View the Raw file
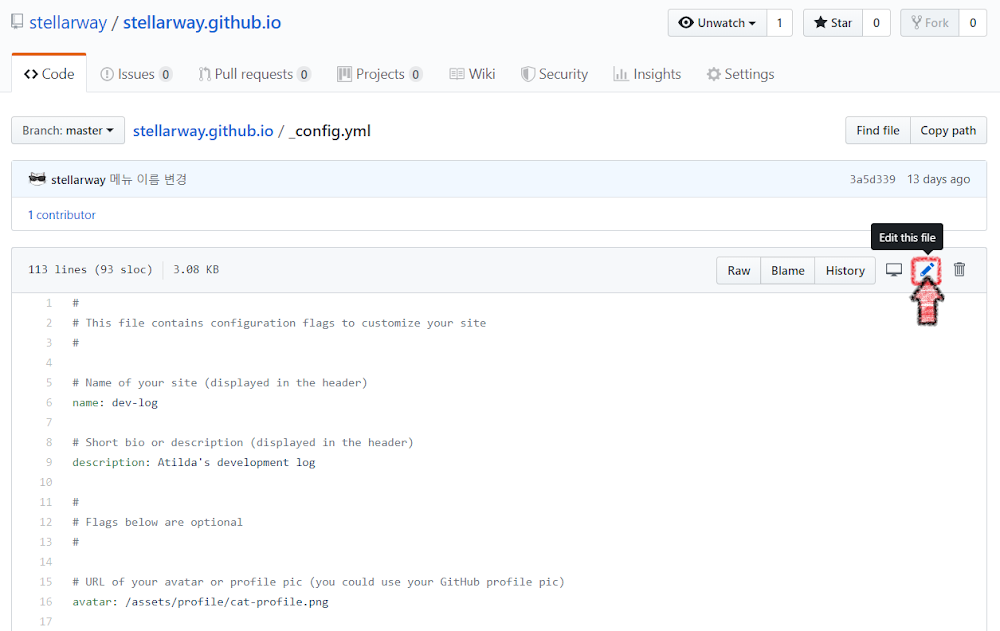The height and width of the screenshot is (631, 1000). pyautogui.click(x=739, y=271)
